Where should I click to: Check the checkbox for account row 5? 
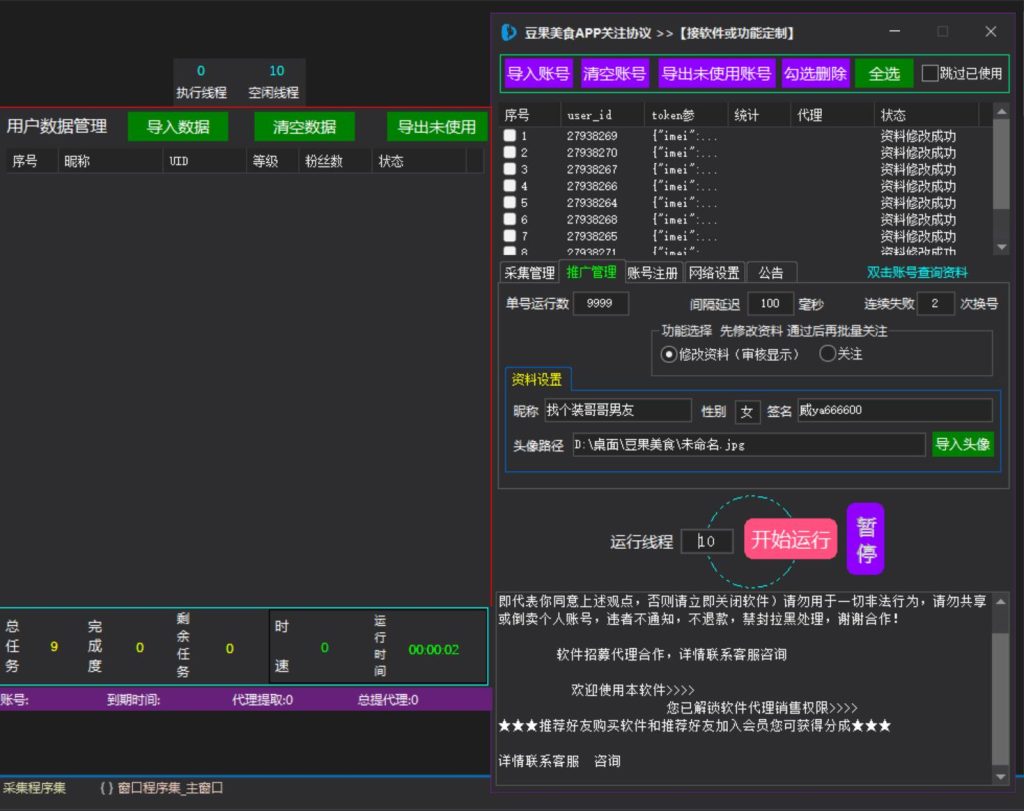[509, 202]
